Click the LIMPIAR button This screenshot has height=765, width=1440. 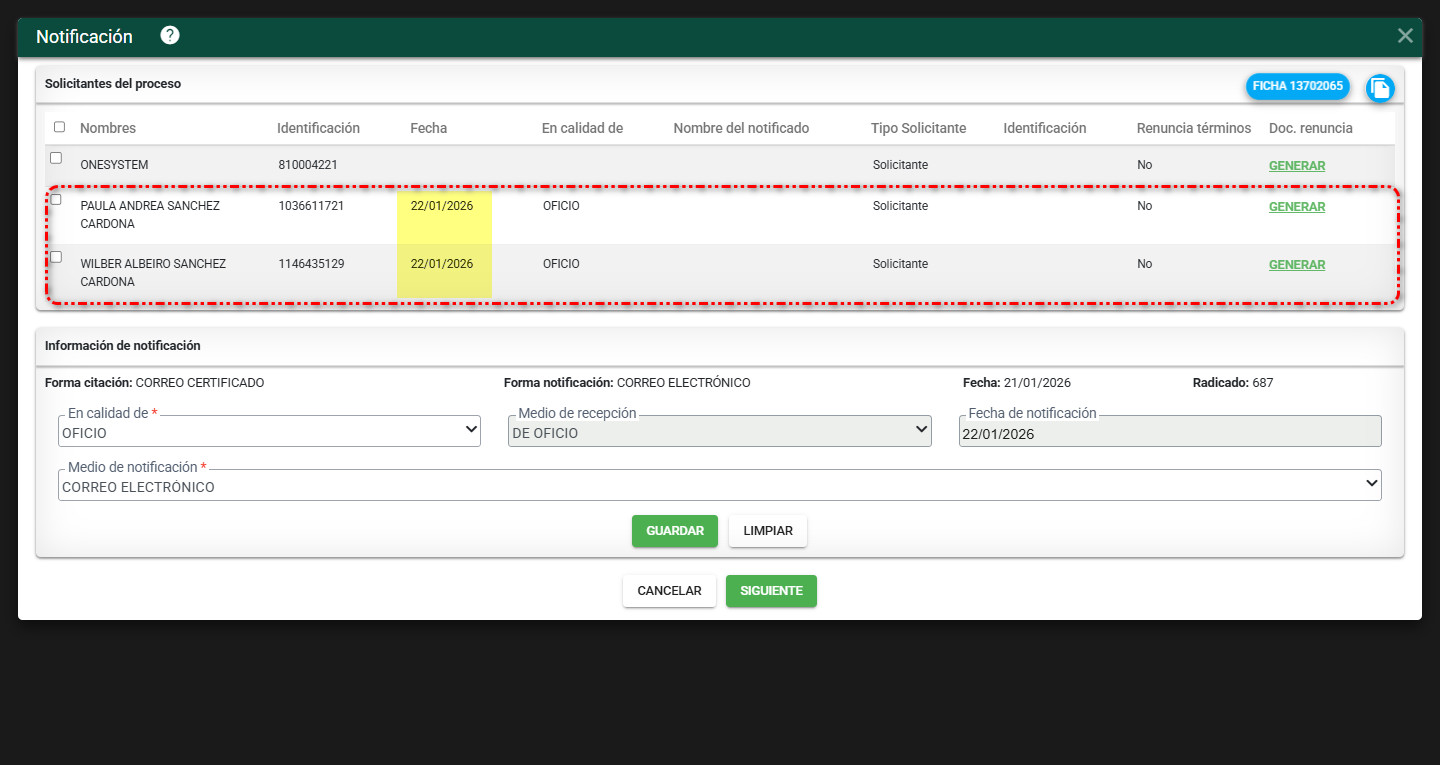767,531
